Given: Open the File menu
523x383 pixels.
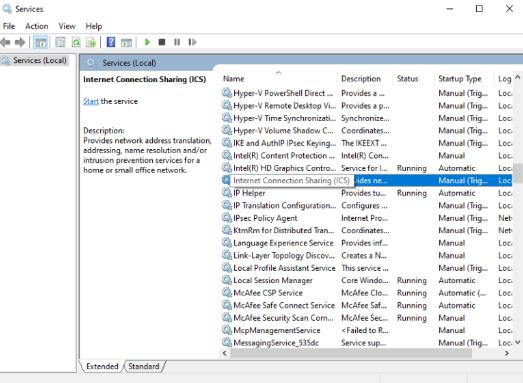Looking at the screenshot, I should 9,26.
